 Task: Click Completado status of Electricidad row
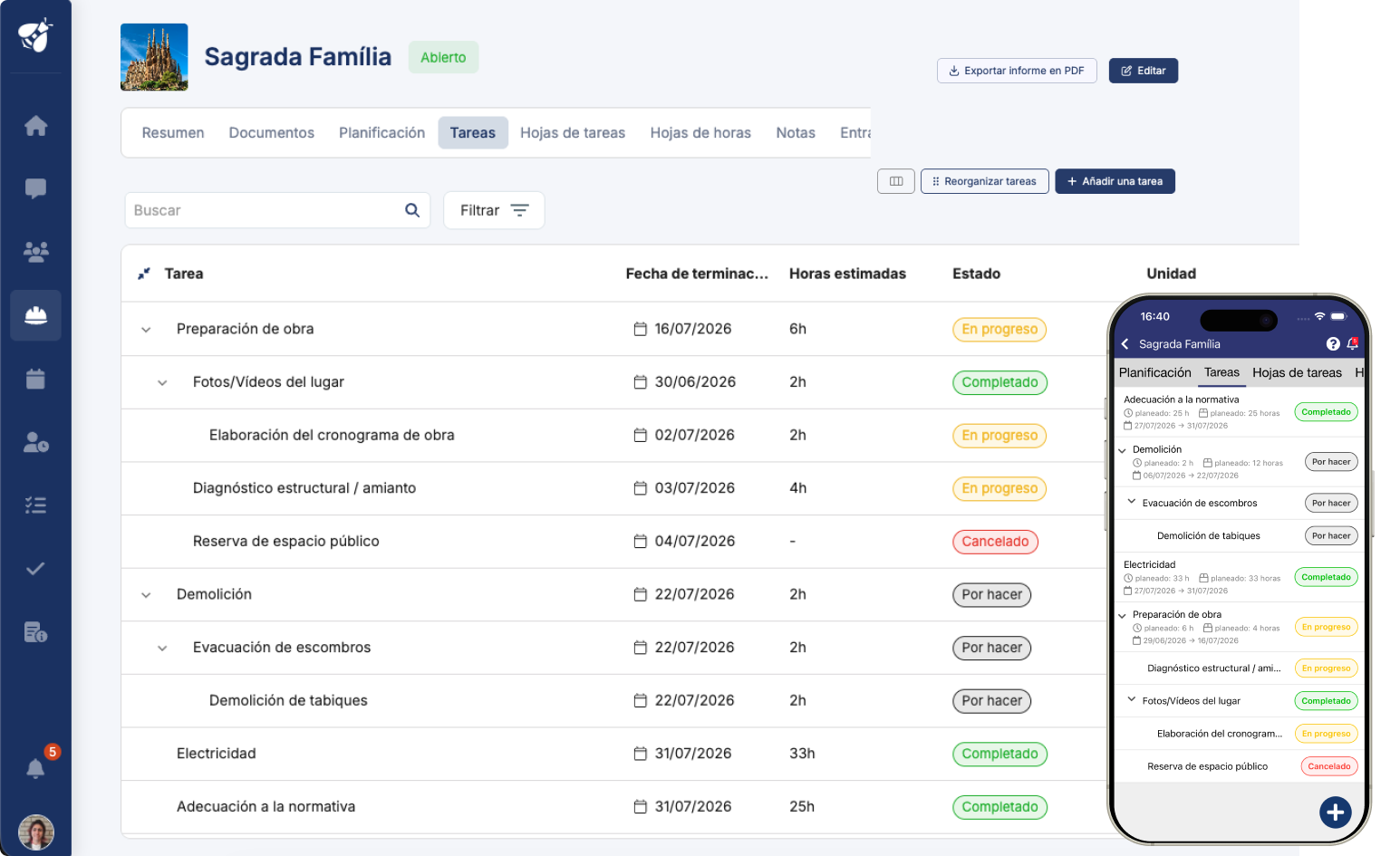[x=999, y=754]
